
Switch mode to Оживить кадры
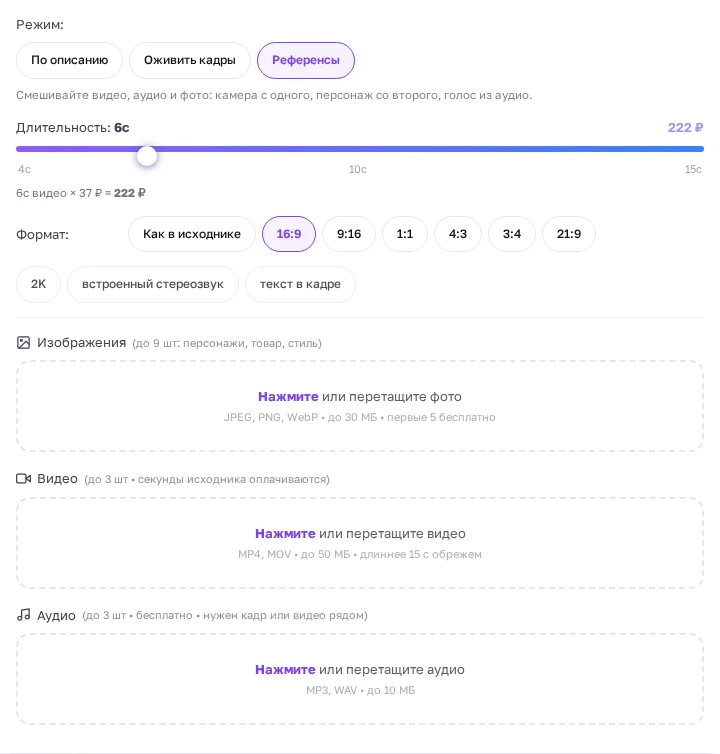point(189,60)
